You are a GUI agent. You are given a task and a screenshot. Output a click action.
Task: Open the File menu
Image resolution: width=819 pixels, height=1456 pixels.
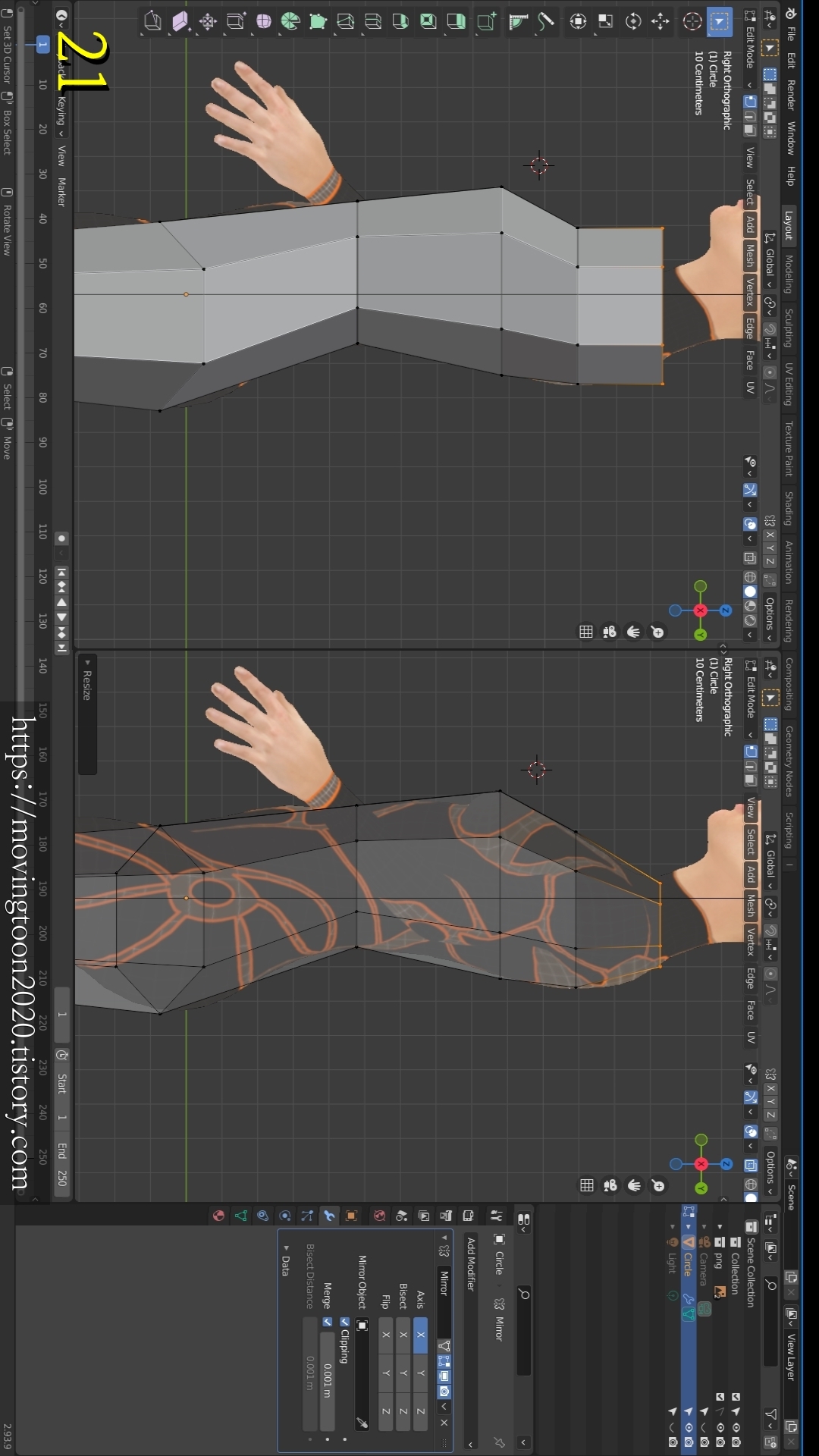tap(790, 33)
